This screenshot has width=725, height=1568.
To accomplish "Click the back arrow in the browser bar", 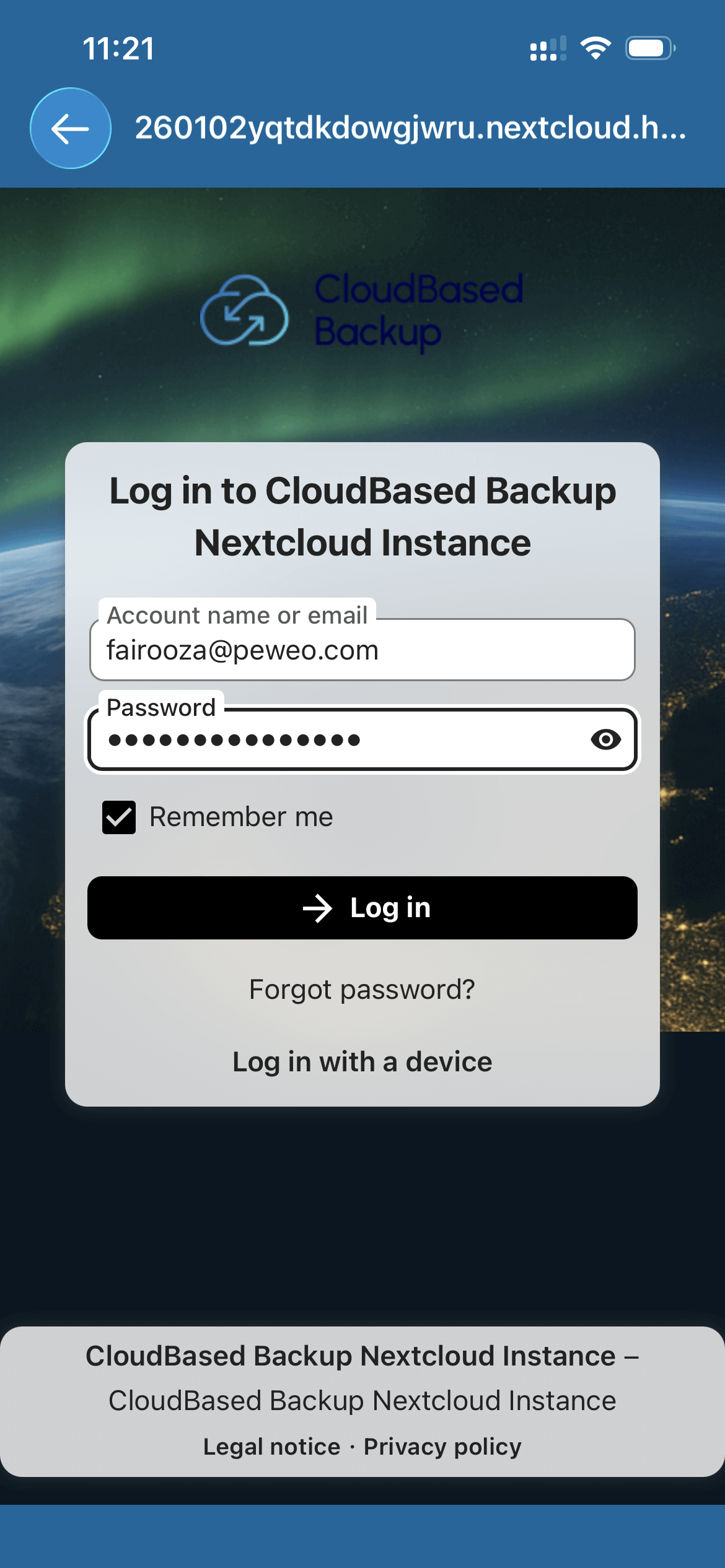I will click(x=70, y=129).
